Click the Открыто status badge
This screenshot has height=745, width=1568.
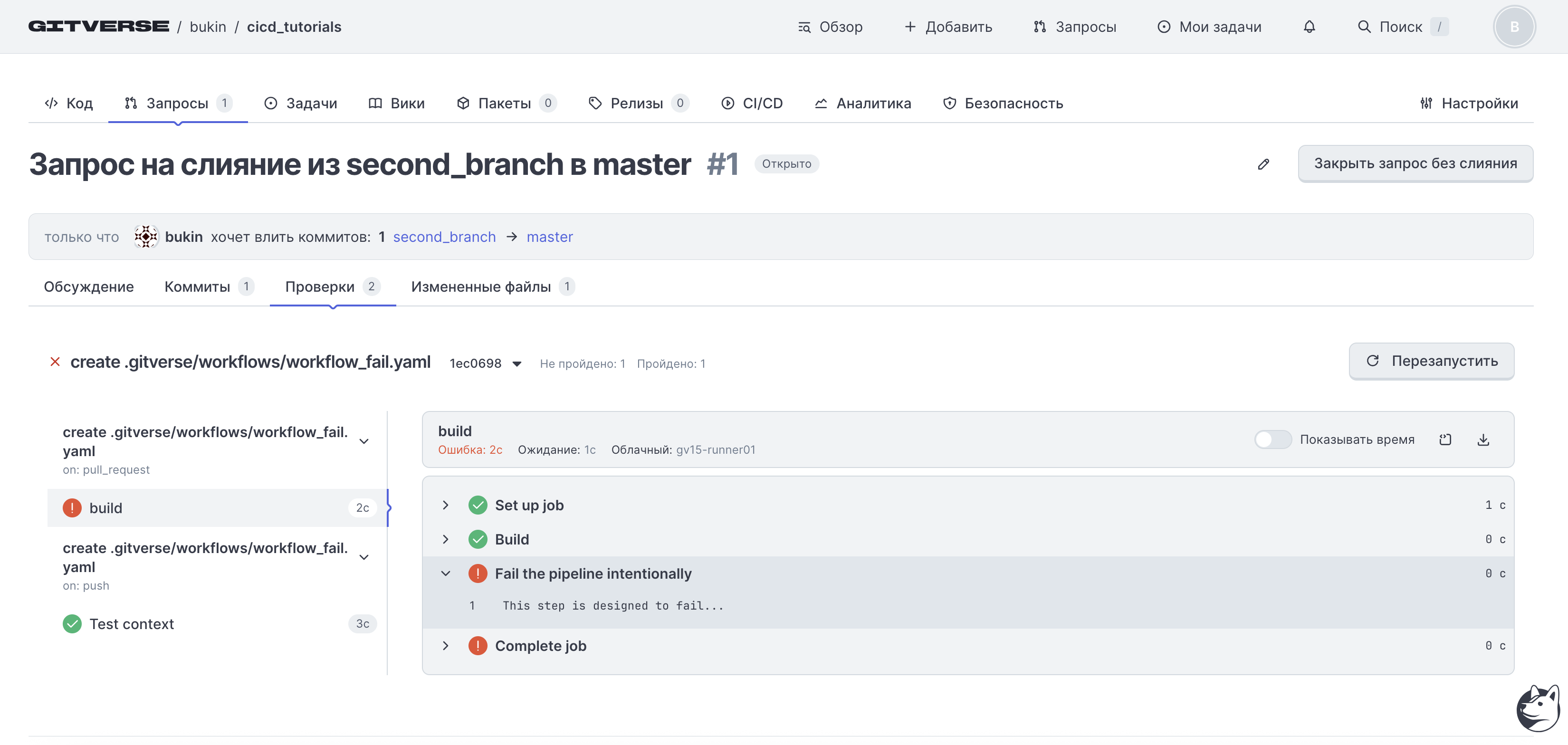pos(786,164)
